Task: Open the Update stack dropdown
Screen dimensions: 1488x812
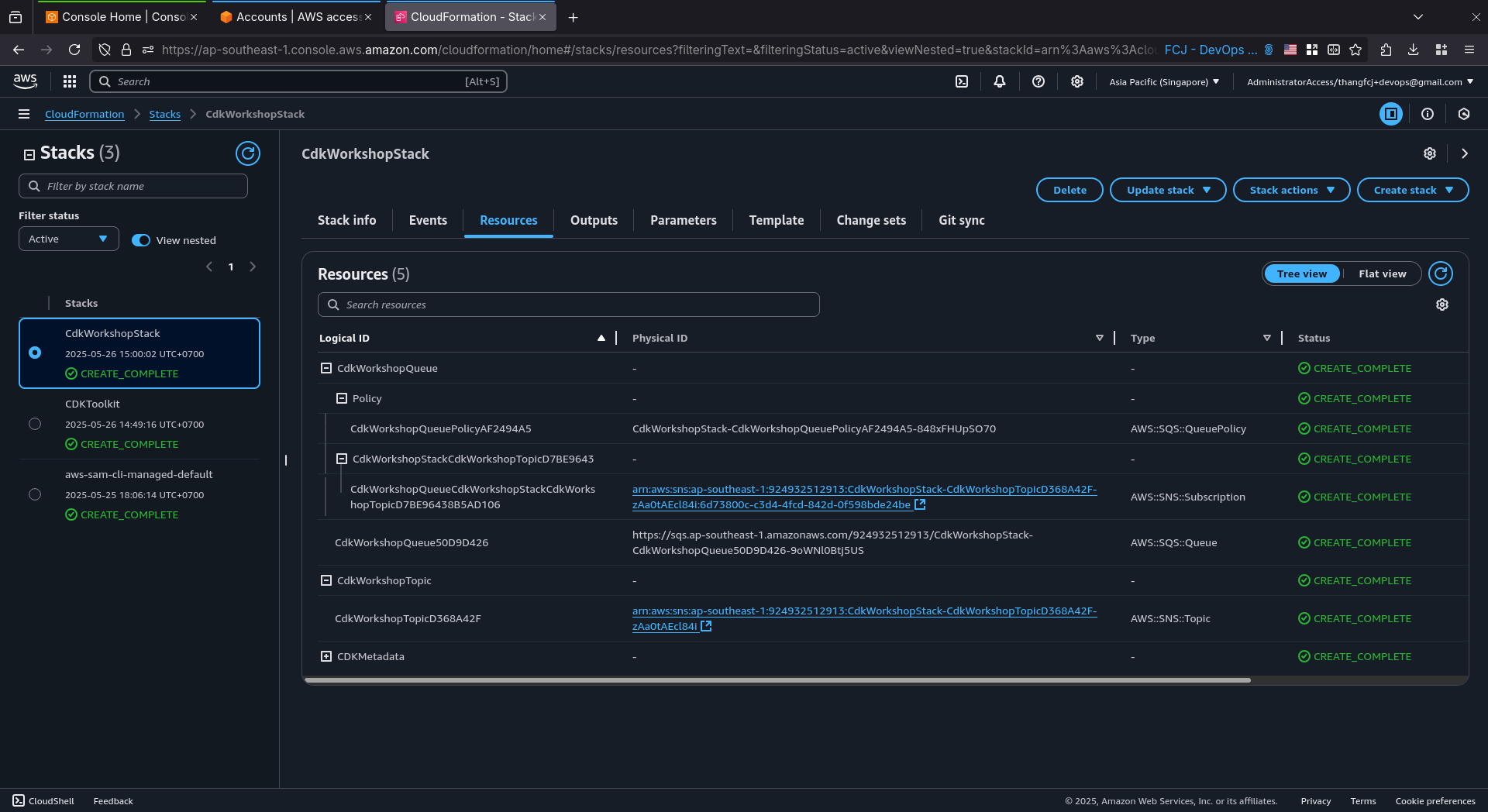Action: (x=1168, y=190)
